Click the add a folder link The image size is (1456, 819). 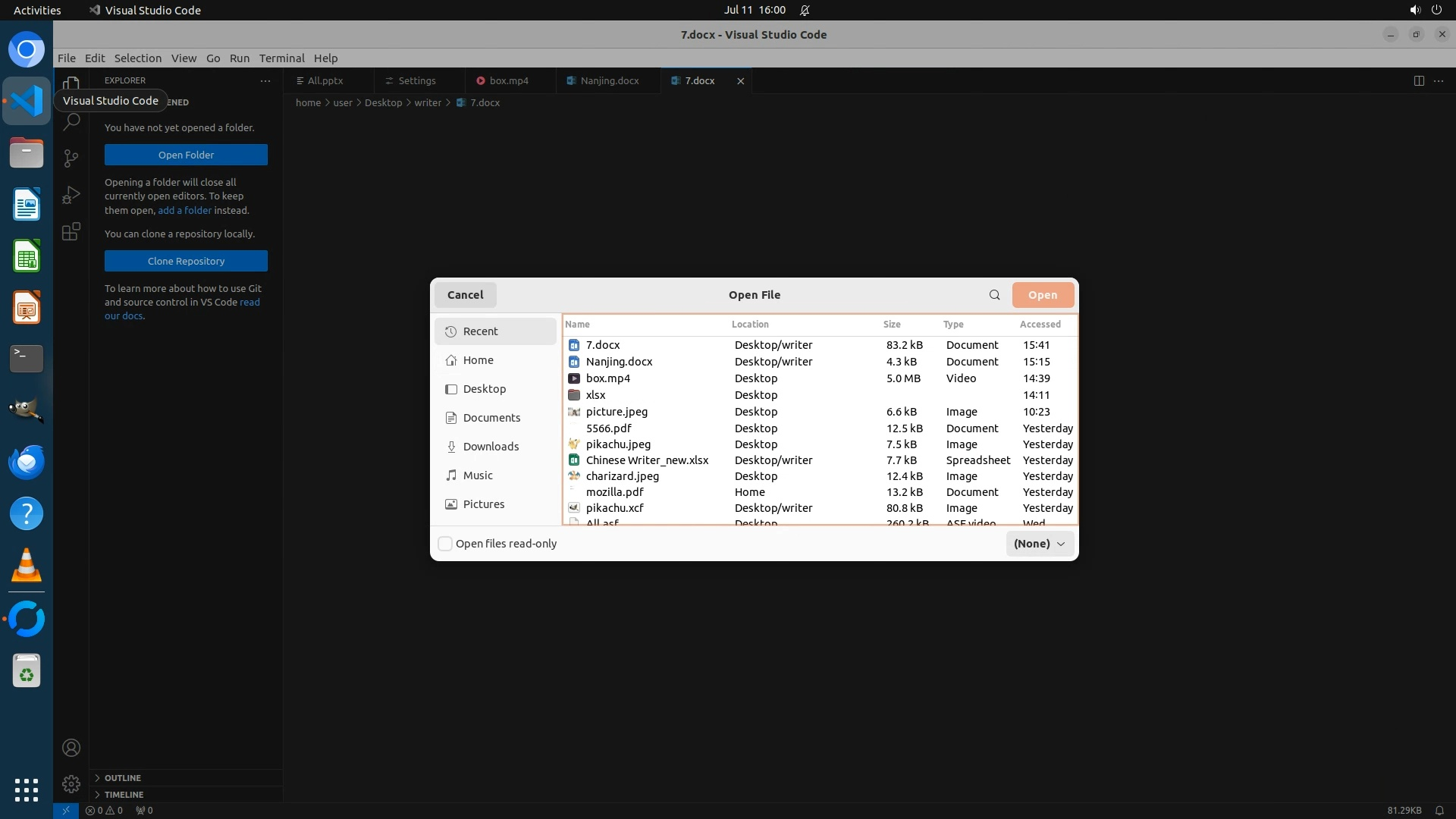[184, 210]
